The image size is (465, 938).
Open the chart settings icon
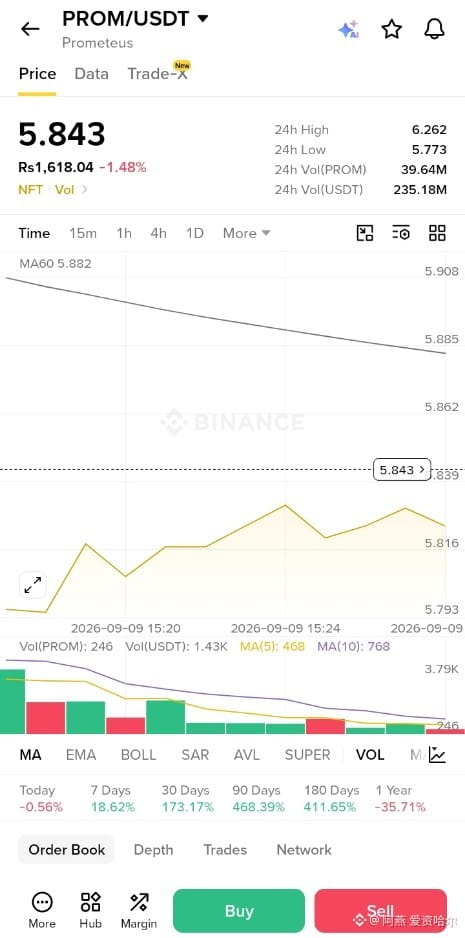[401, 233]
